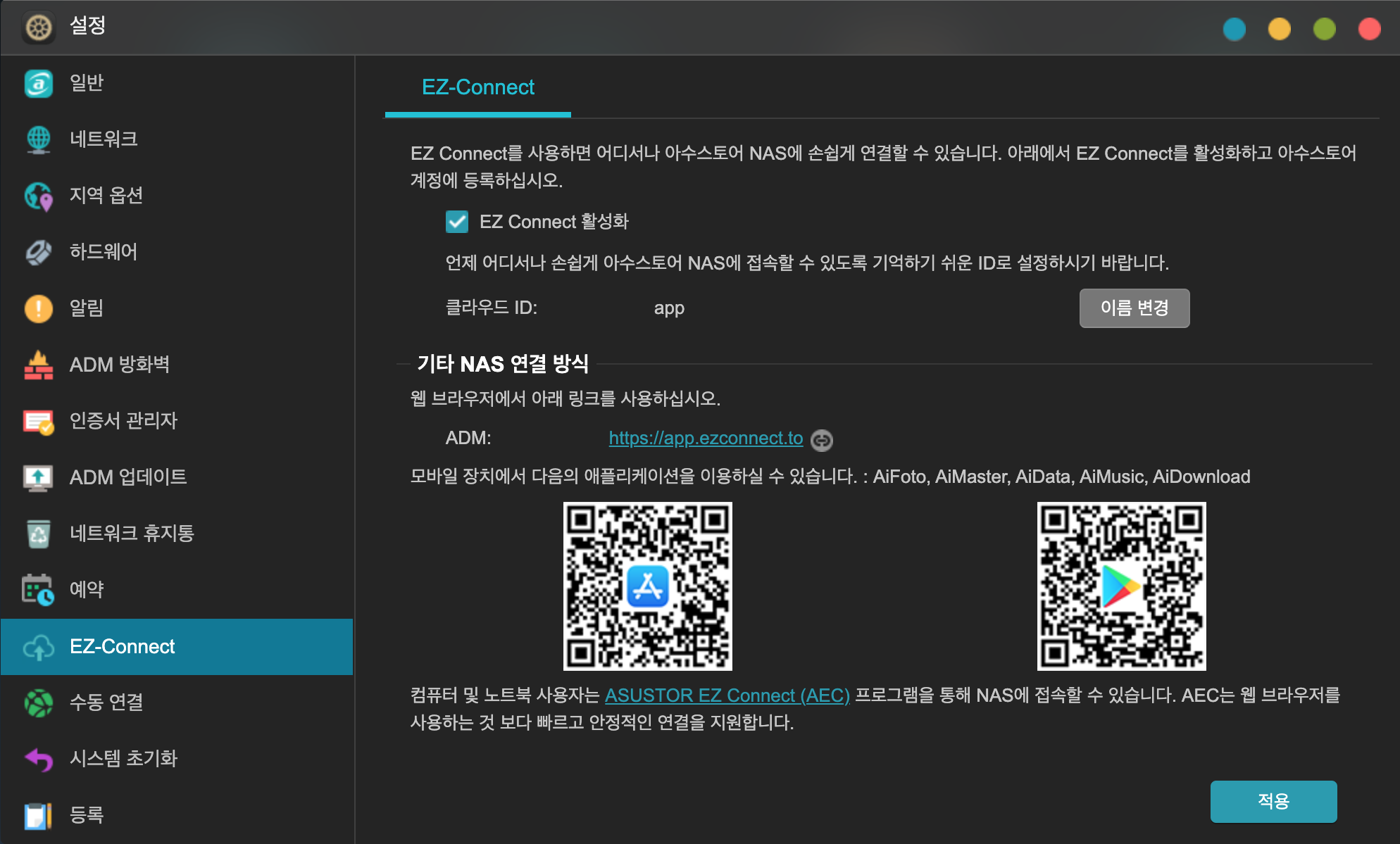Switch to the EZ-Connect tab
Screen dimensions: 1400x844
477,87
